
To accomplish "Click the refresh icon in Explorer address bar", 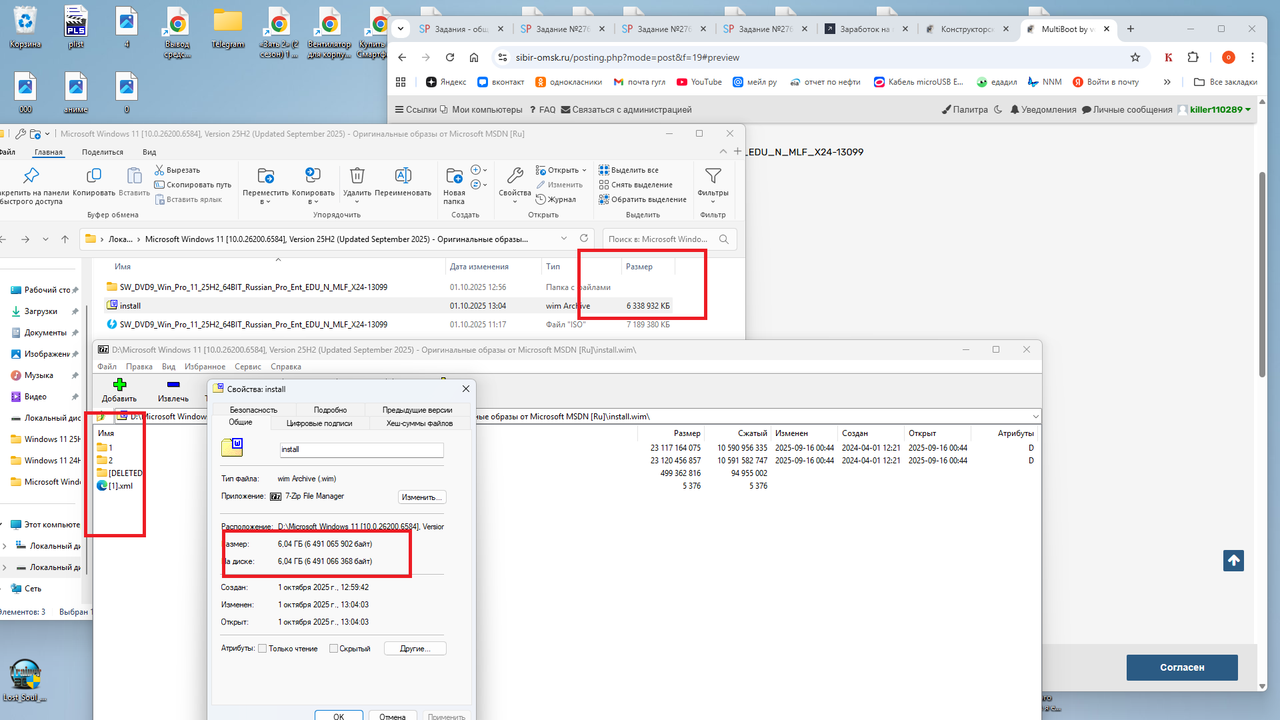I will tap(583, 239).
